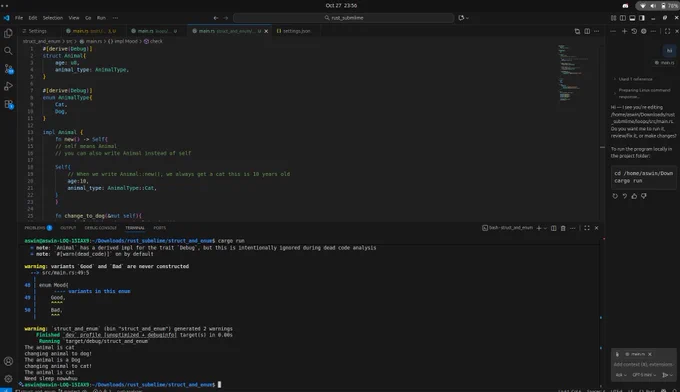
Task: Open the Source Control view
Action: pyautogui.click(x=8, y=69)
